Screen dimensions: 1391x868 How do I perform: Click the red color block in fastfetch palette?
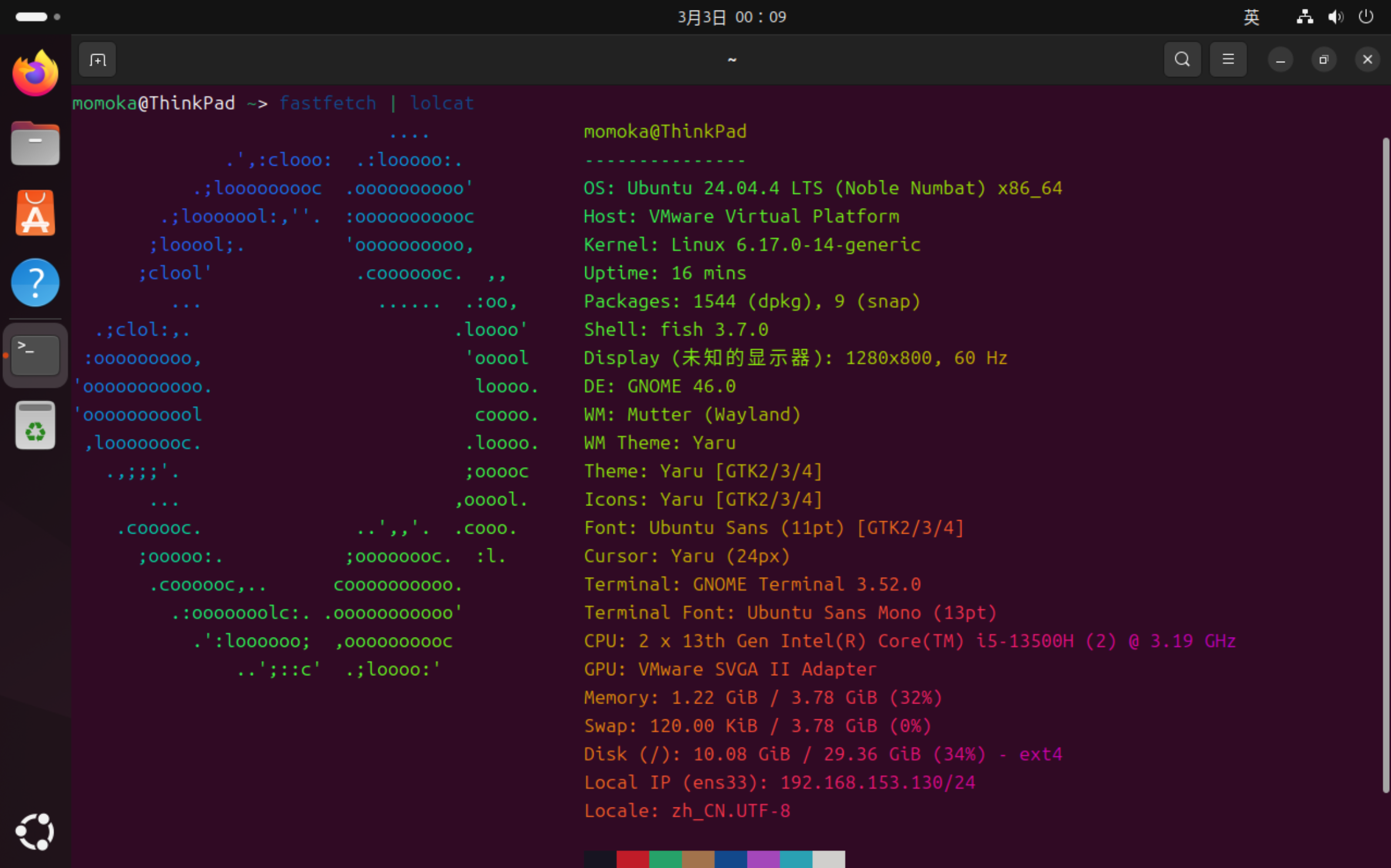pos(632,859)
